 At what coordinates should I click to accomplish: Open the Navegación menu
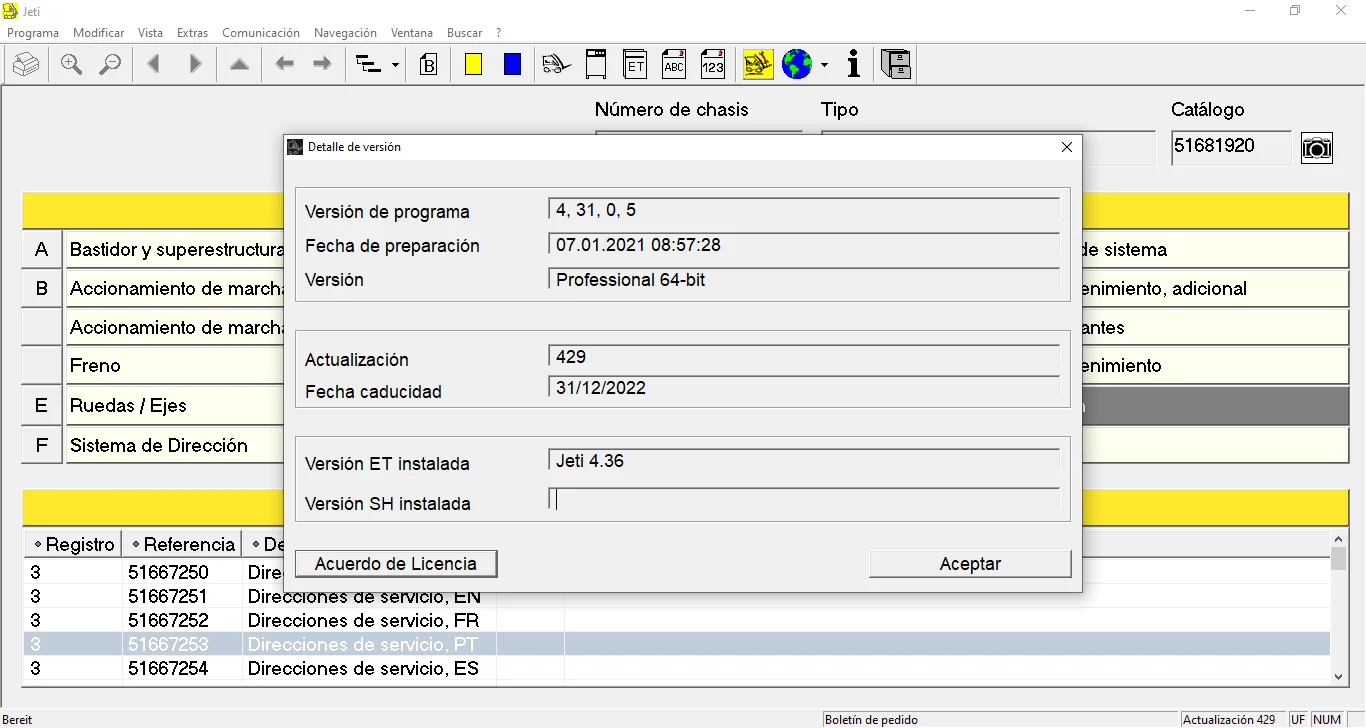pos(346,33)
